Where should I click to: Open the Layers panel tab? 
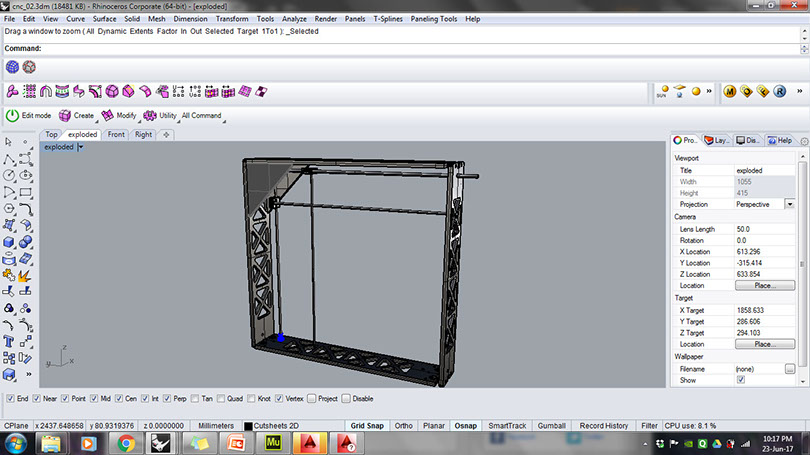[717, 140]
